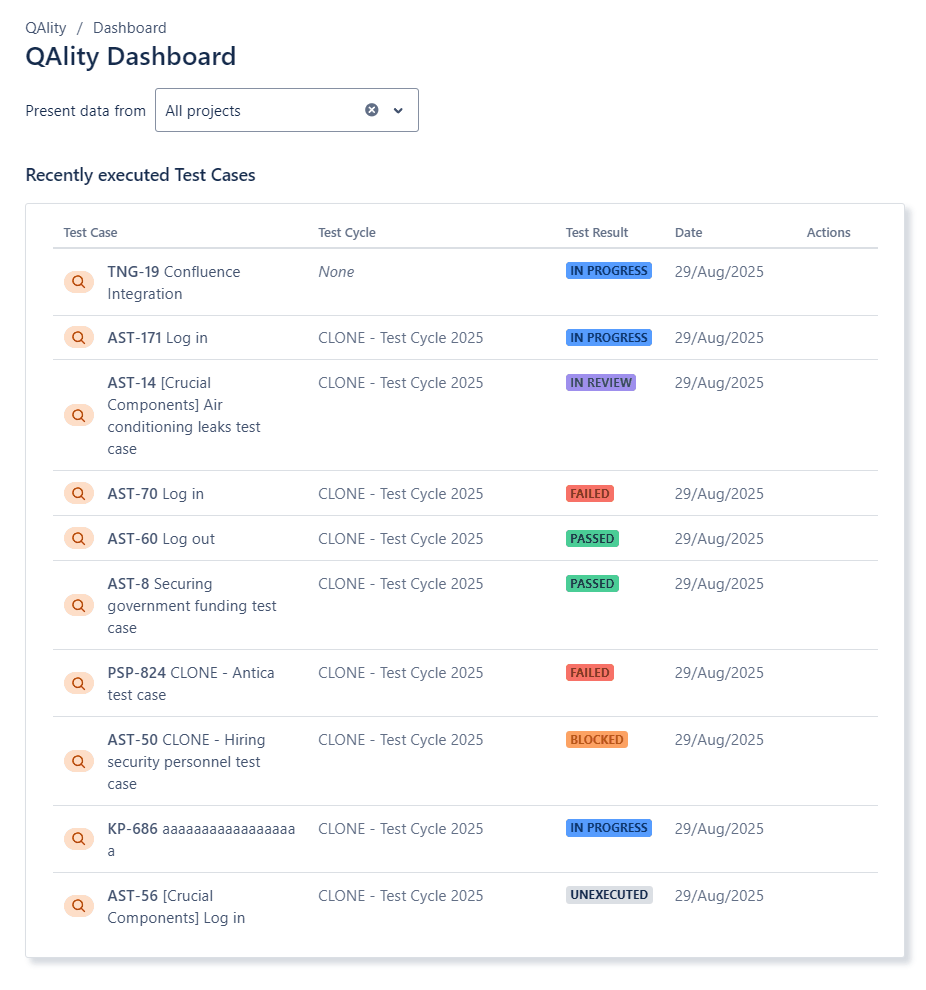Open Test Cycle 2025 link in KP-686 row
926x990 pixels.
click(400, 828)
